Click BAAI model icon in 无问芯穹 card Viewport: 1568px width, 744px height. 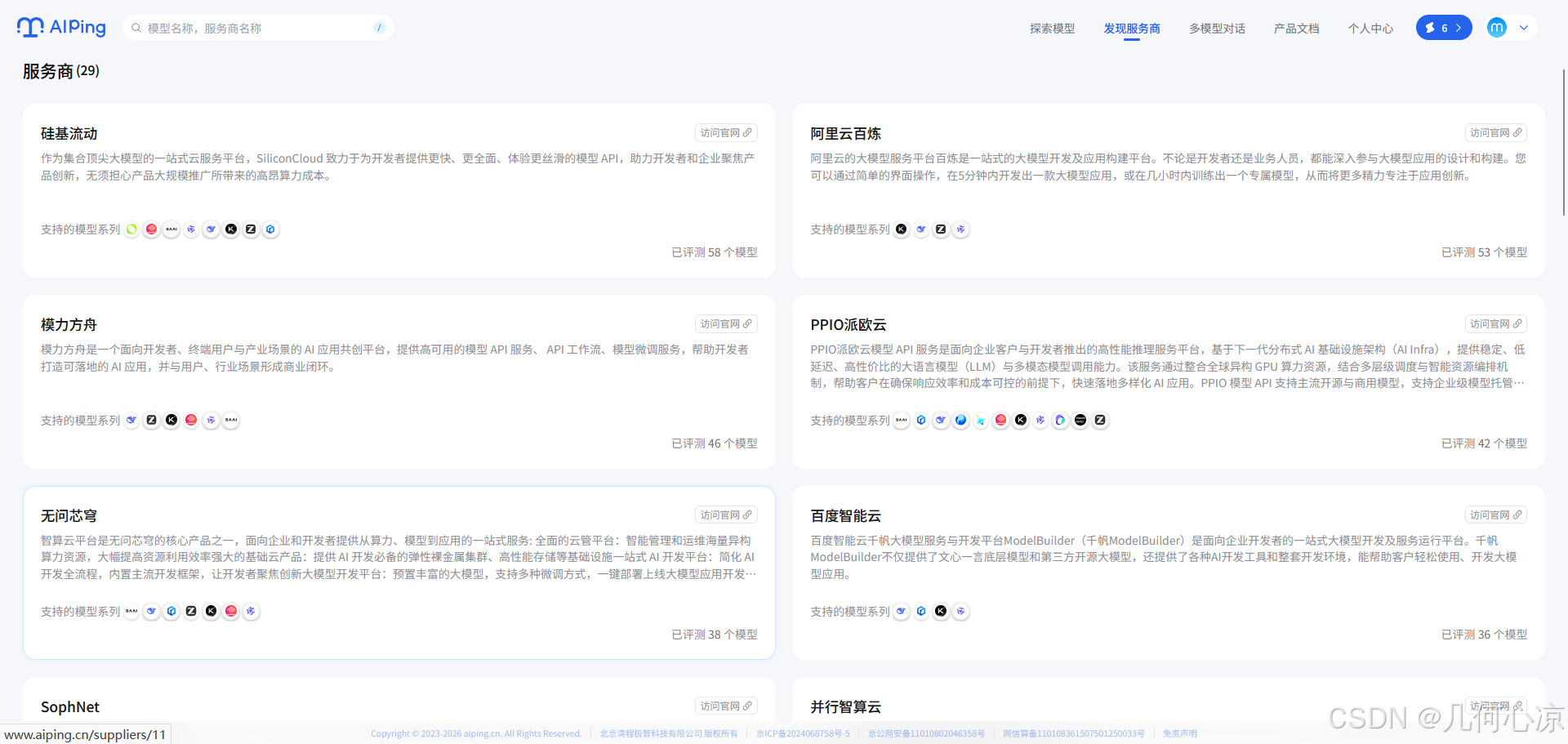[x=131, y=612]
